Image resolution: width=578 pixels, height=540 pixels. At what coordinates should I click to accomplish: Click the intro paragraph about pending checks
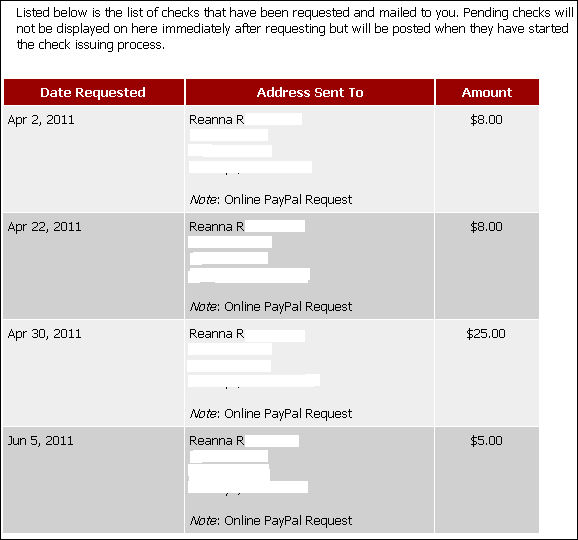294,29
